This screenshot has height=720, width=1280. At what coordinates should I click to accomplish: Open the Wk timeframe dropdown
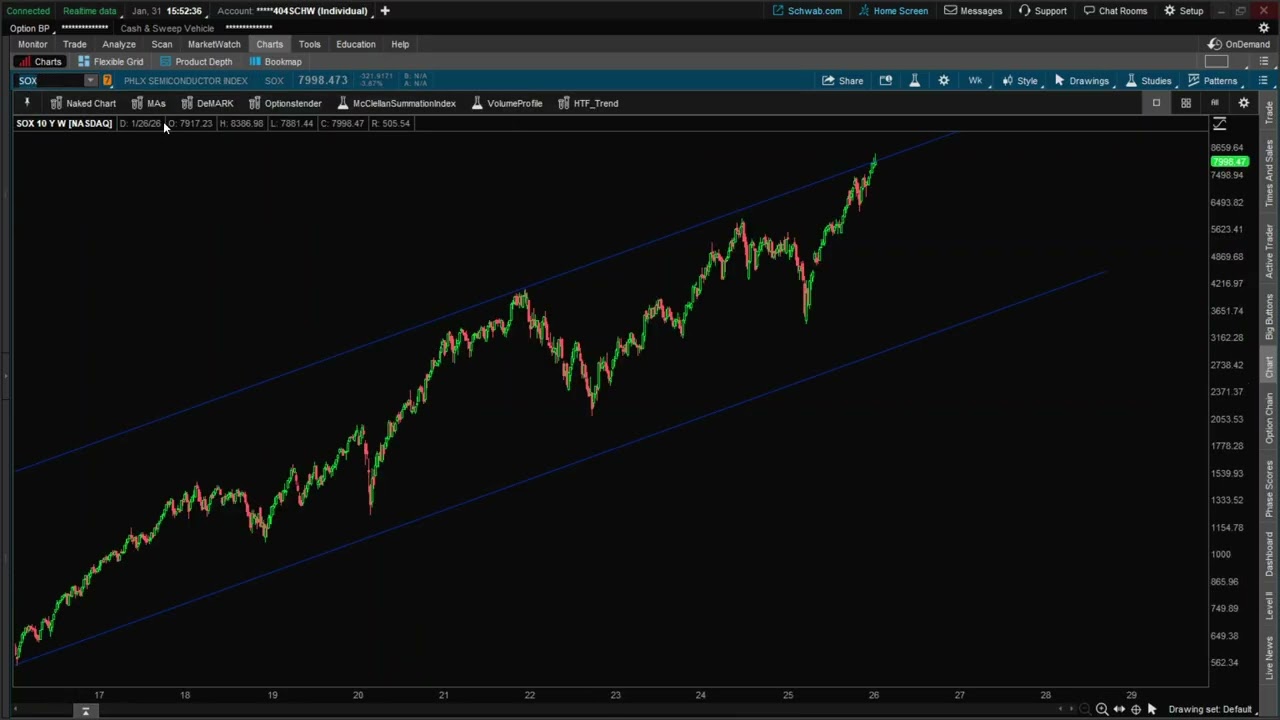[x=975, y=81]
